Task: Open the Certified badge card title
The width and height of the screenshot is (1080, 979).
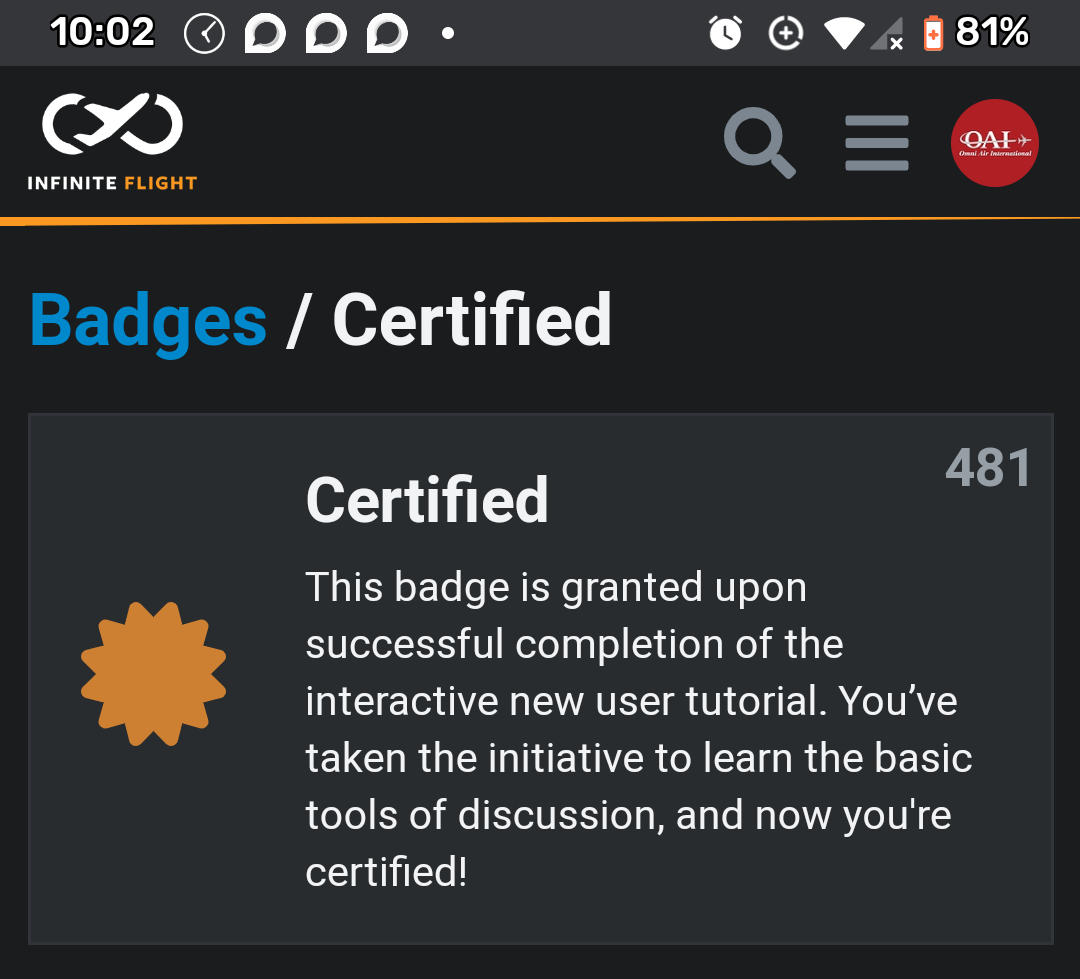Action: 427,499
